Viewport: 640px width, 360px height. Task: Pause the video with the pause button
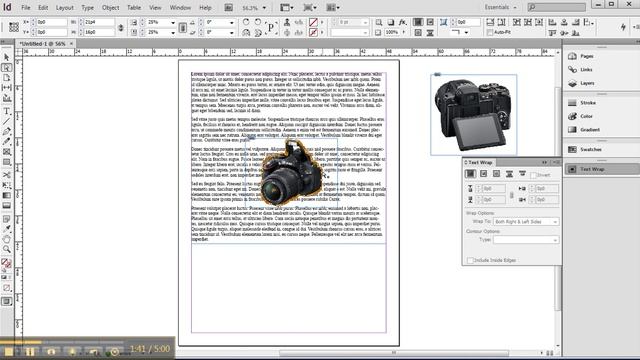(30, 351)
